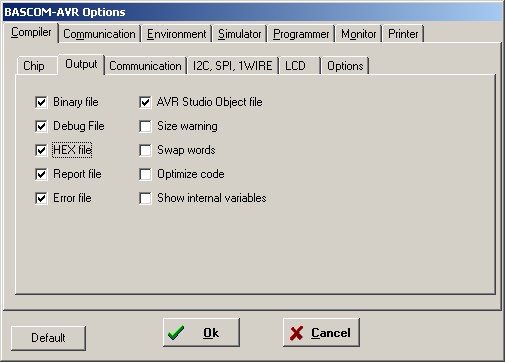The image size is (505, 362).
Task: Disable the Report file output
Action: [x=41, y=174]
